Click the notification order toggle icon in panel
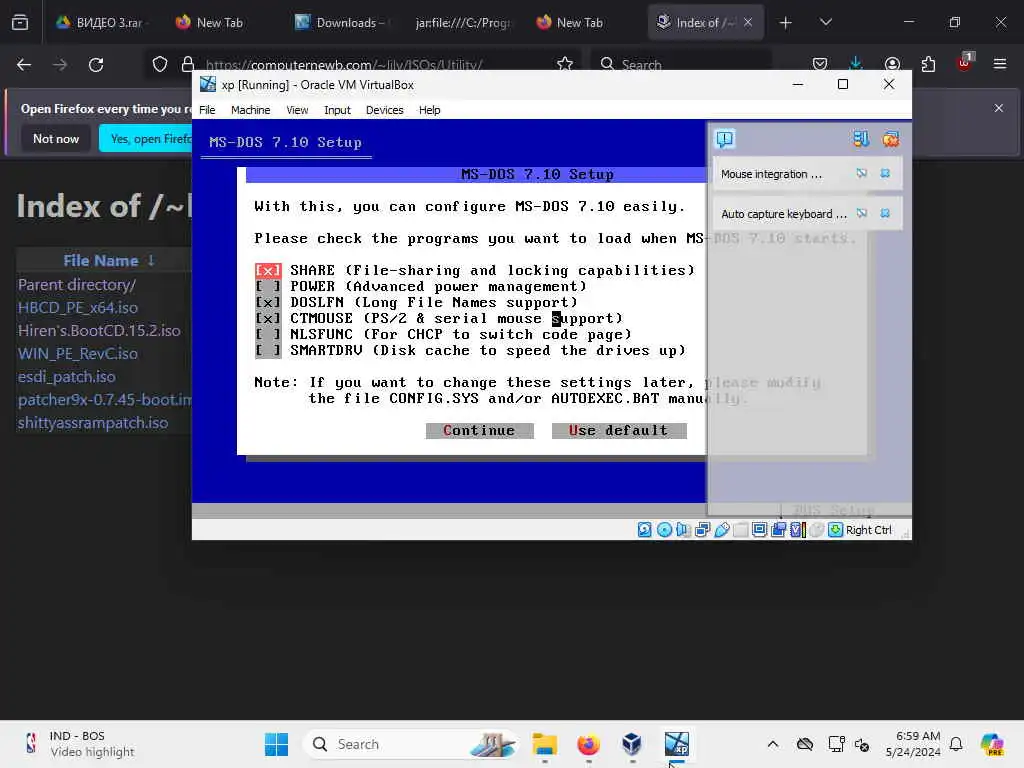The image size is (1024, 768). pos(861,138)
